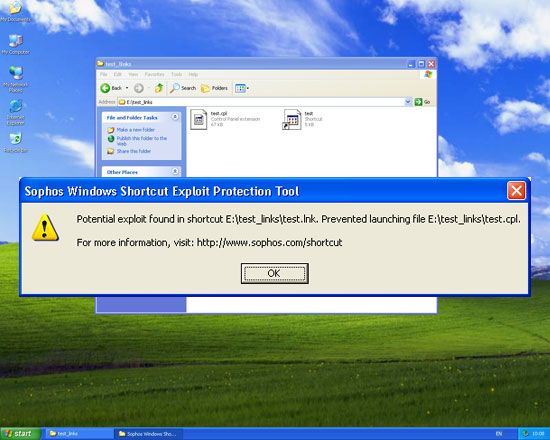Open the Tools menu
Viewport: 550px width, 440px height.
(176, 74)
